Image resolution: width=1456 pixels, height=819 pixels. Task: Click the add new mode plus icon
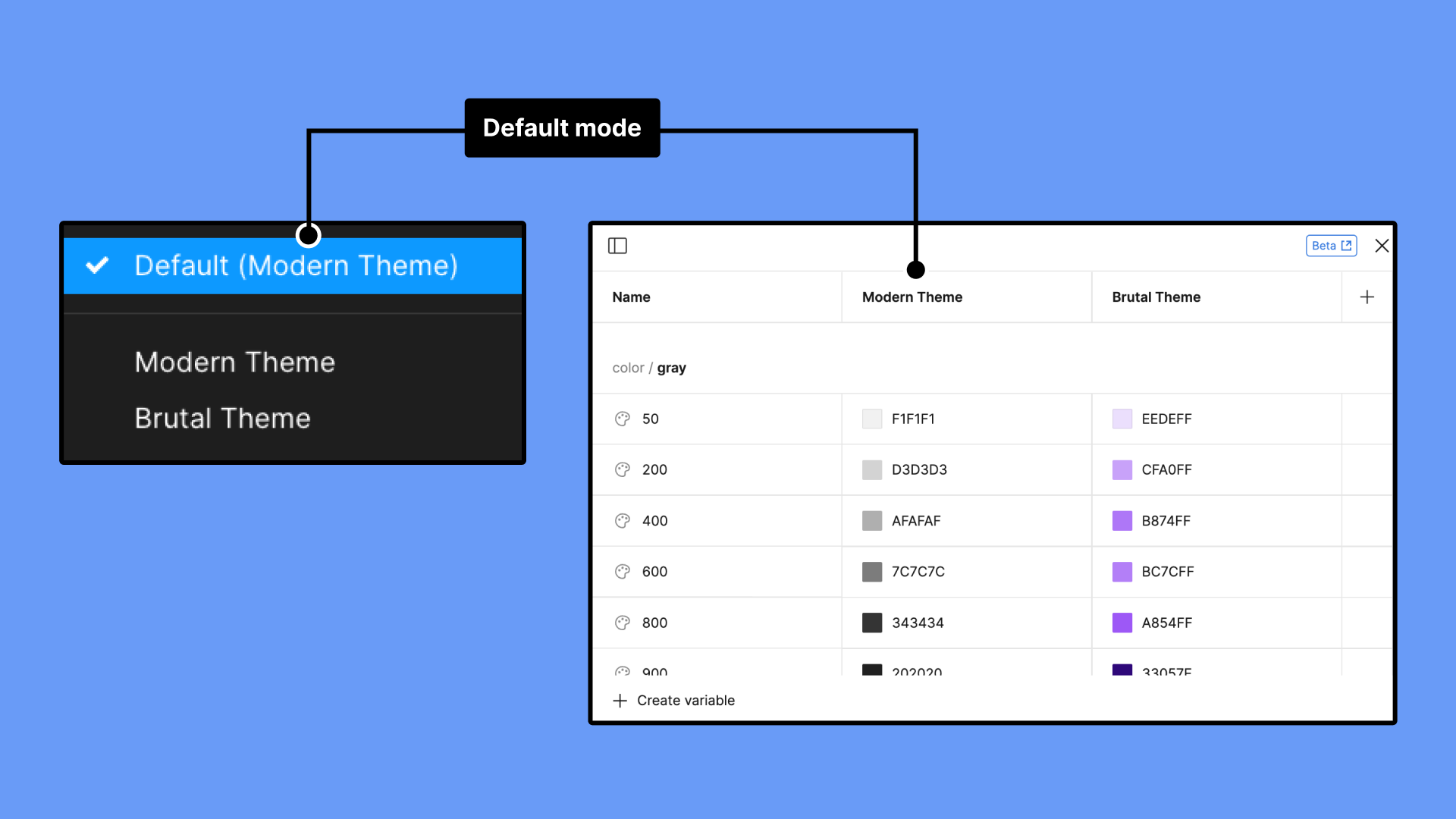1367,297
